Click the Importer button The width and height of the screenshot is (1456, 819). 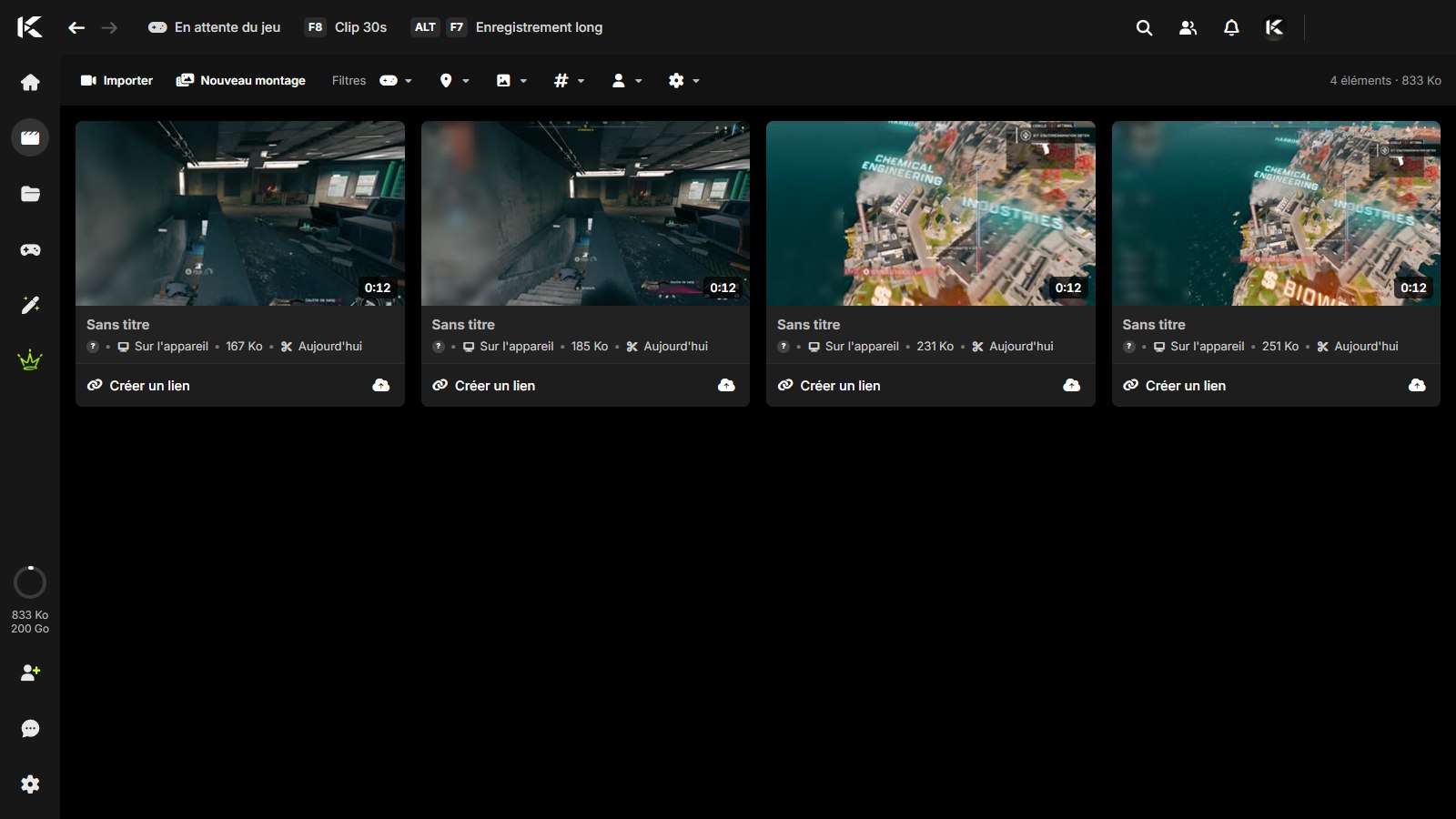point(116,81)
